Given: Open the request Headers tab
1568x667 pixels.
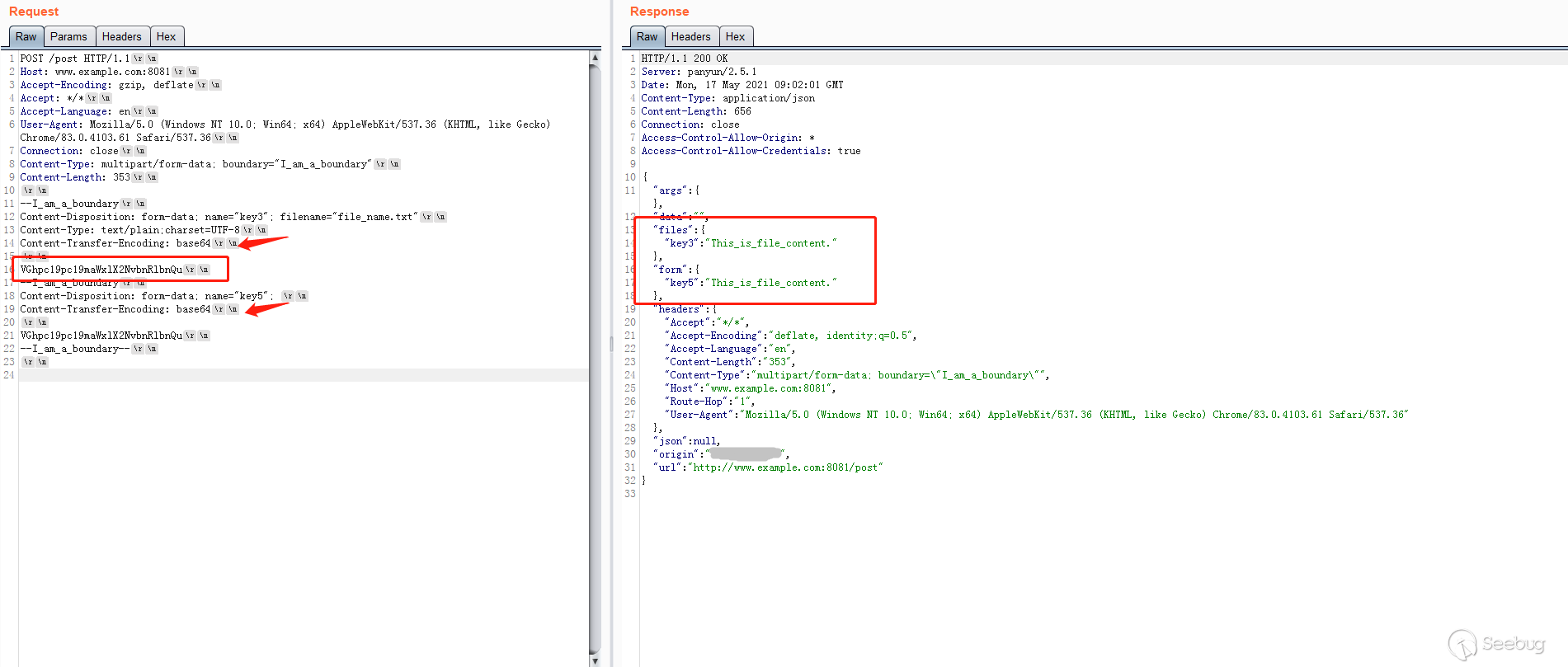Looking at the screenshot, I should 121,36.
